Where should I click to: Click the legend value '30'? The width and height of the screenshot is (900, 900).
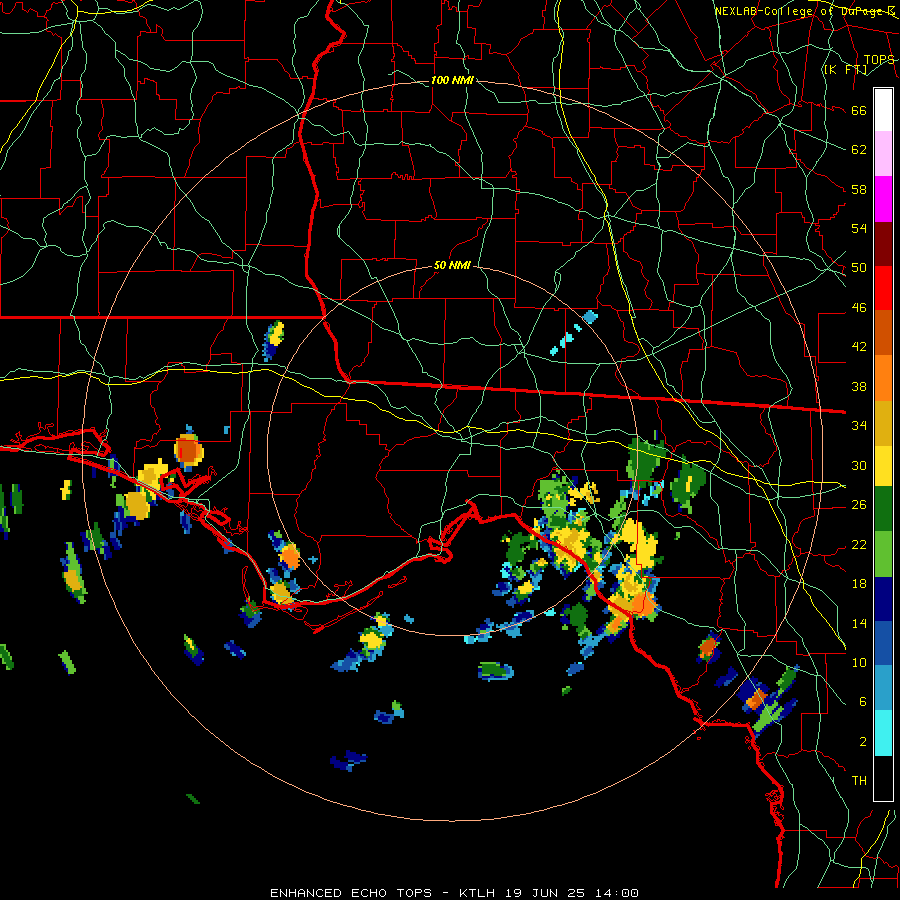click(859, 465)
